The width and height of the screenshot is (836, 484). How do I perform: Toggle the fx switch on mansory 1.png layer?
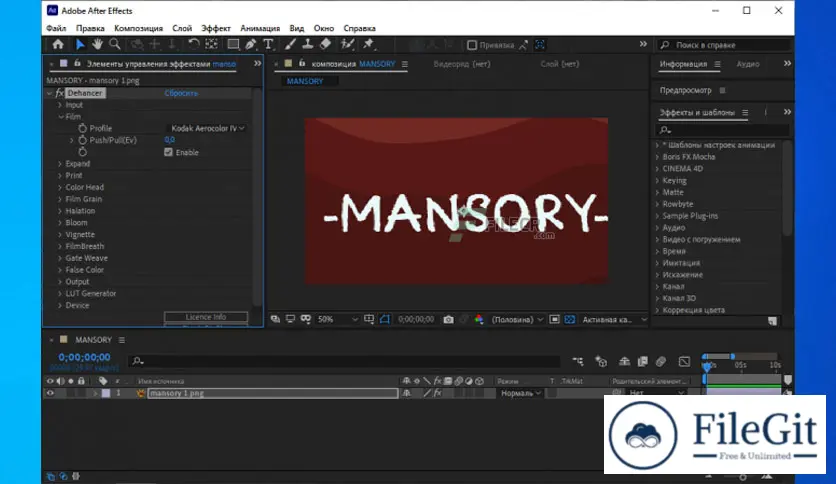[x=438, y=393]
